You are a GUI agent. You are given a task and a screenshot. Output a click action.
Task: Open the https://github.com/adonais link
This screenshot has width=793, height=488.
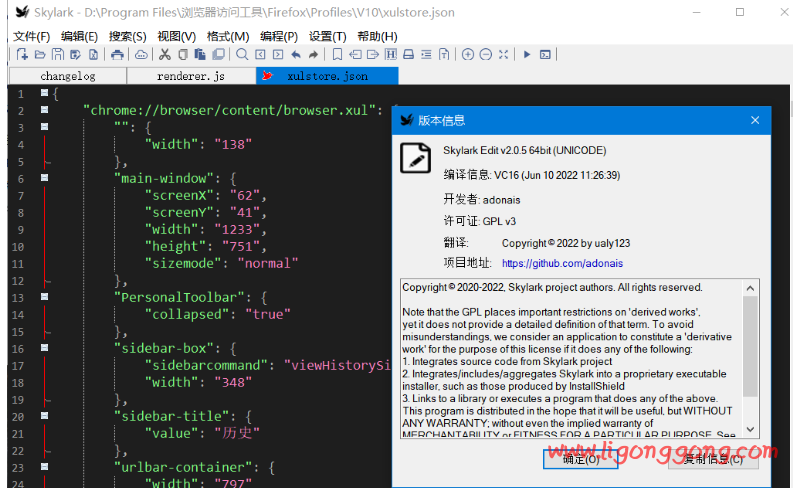562,263
